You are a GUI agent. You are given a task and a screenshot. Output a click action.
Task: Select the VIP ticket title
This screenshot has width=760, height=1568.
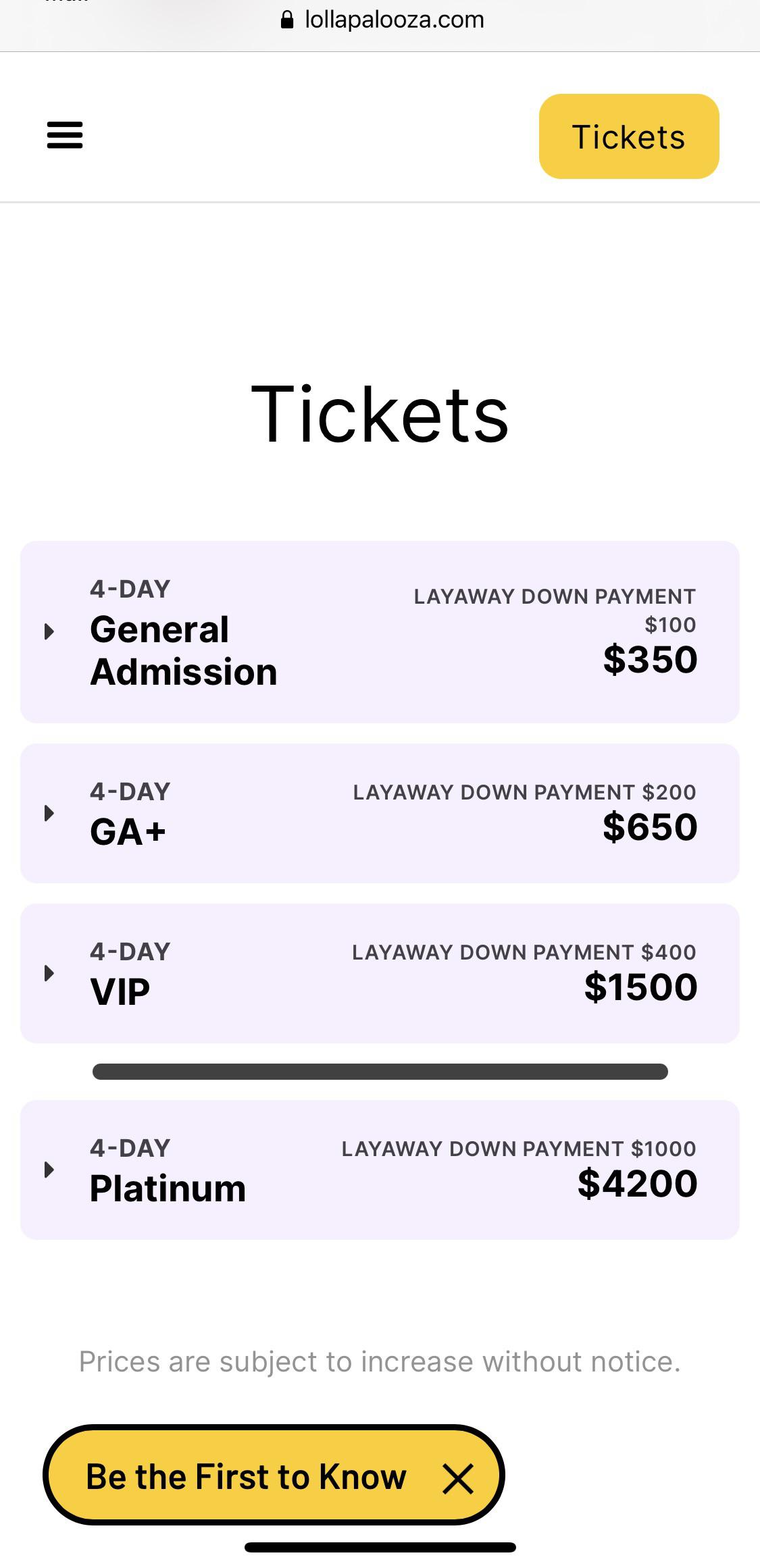coord(120,991)
